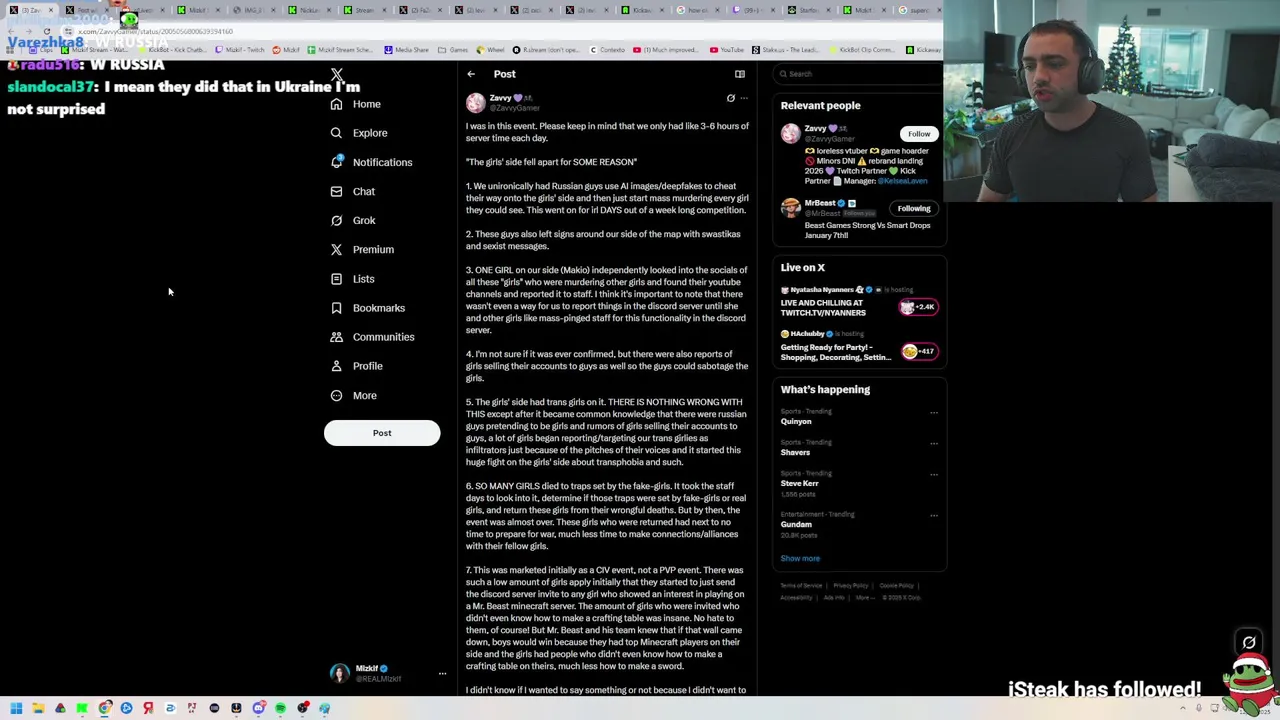Viewport: 1280px width, 720px height.
Task: Go back using the Post arrow
Action: 471,74
